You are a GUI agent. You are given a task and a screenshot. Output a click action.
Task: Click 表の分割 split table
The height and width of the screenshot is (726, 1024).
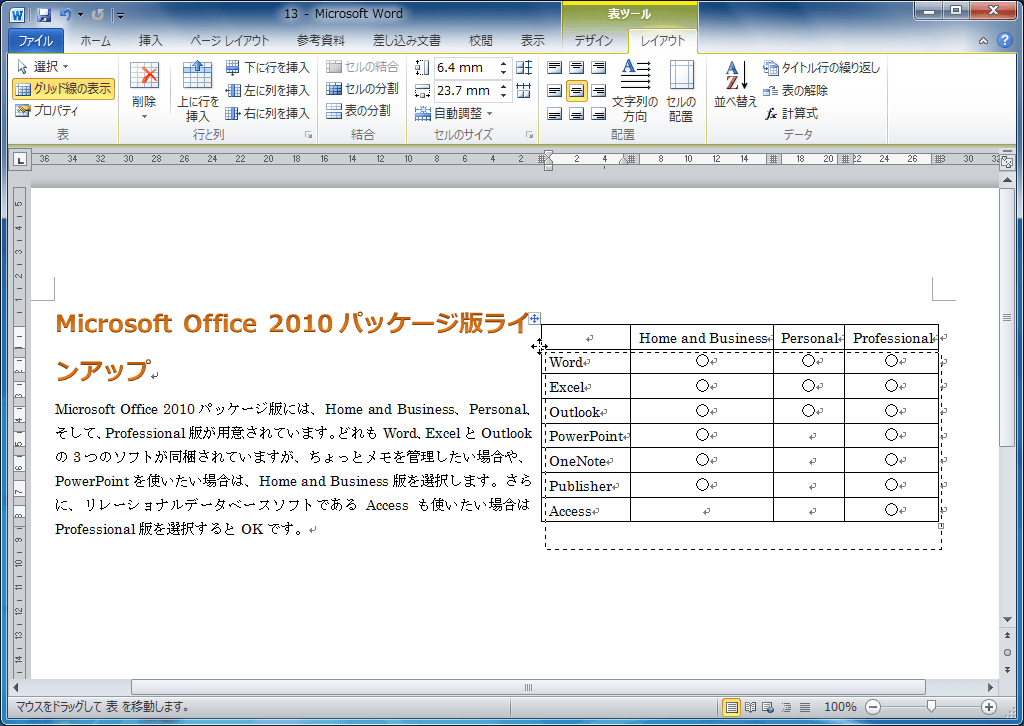359,111
